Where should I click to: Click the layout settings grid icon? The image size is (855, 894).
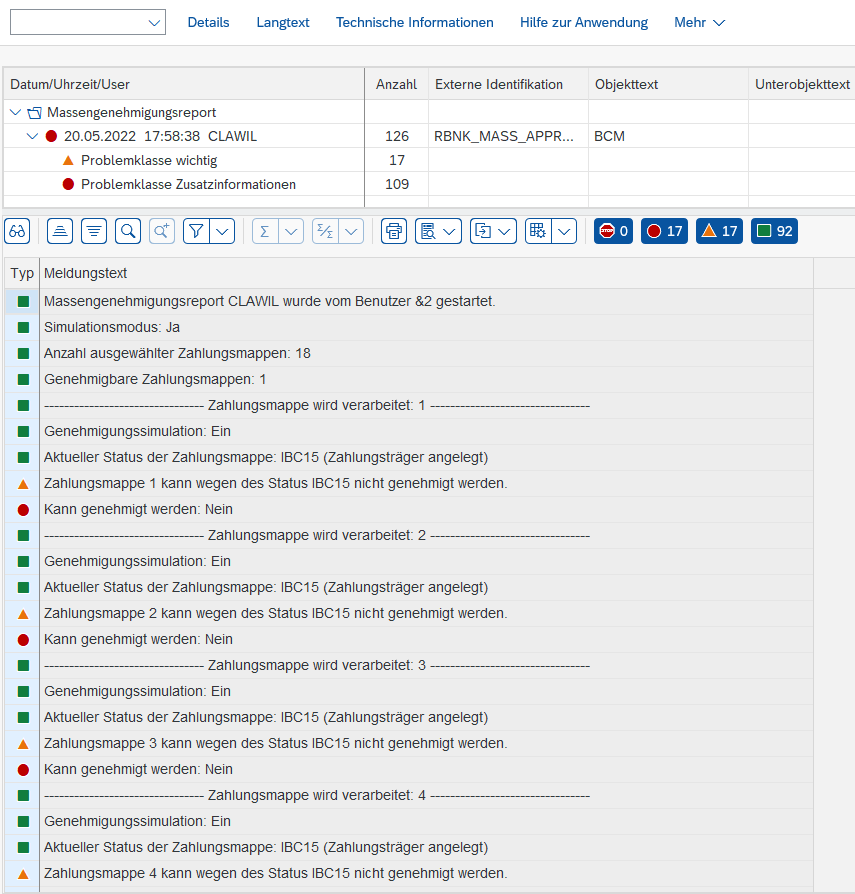click(x=538, y=231)
